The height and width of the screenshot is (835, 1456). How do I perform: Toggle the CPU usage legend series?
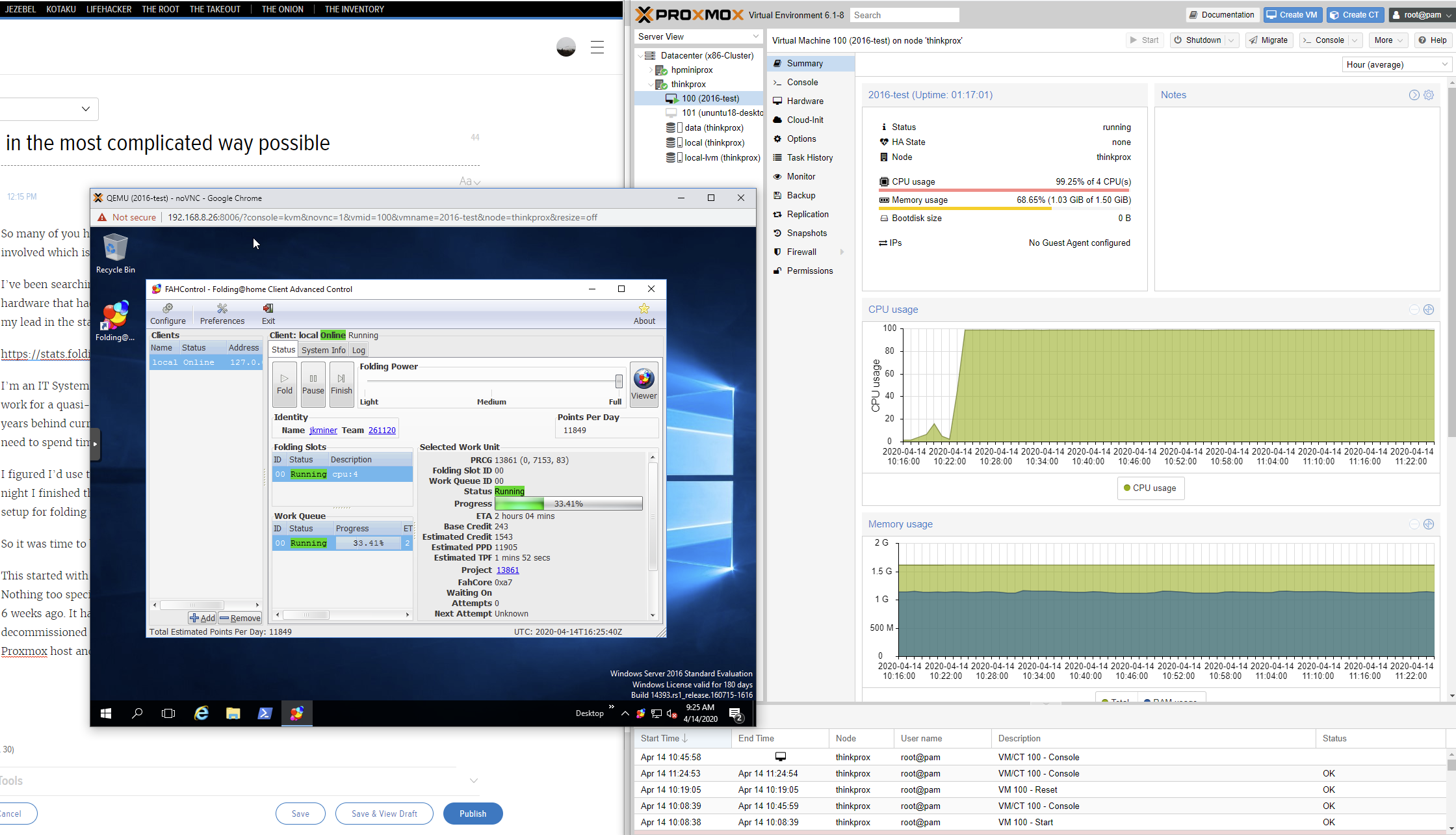pos(1150,488)
